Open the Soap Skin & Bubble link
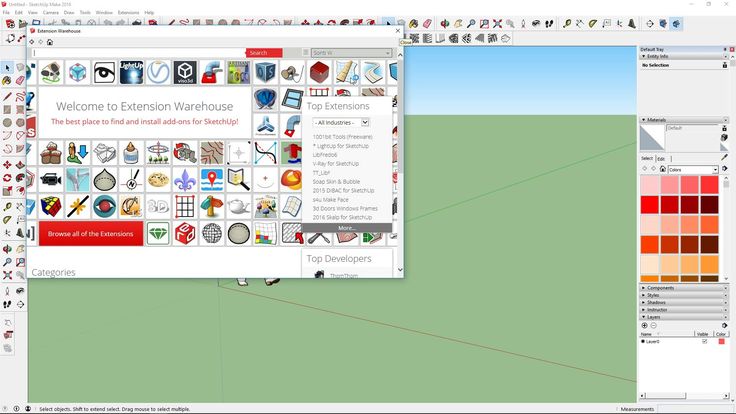Viewport: 736px width, 414px height. coord(336,181)
